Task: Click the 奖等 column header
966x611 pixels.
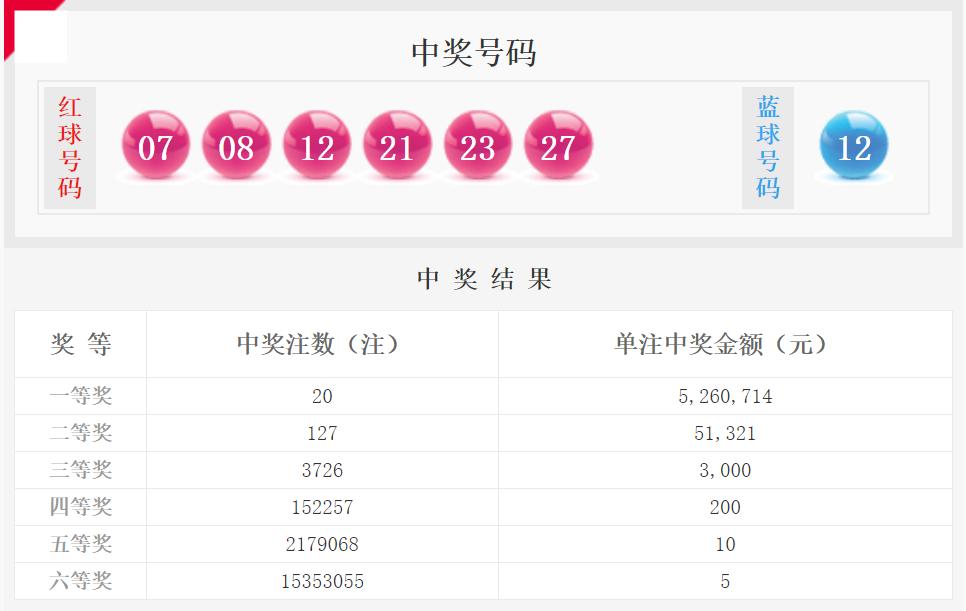Action: click(x=81, y=344)
